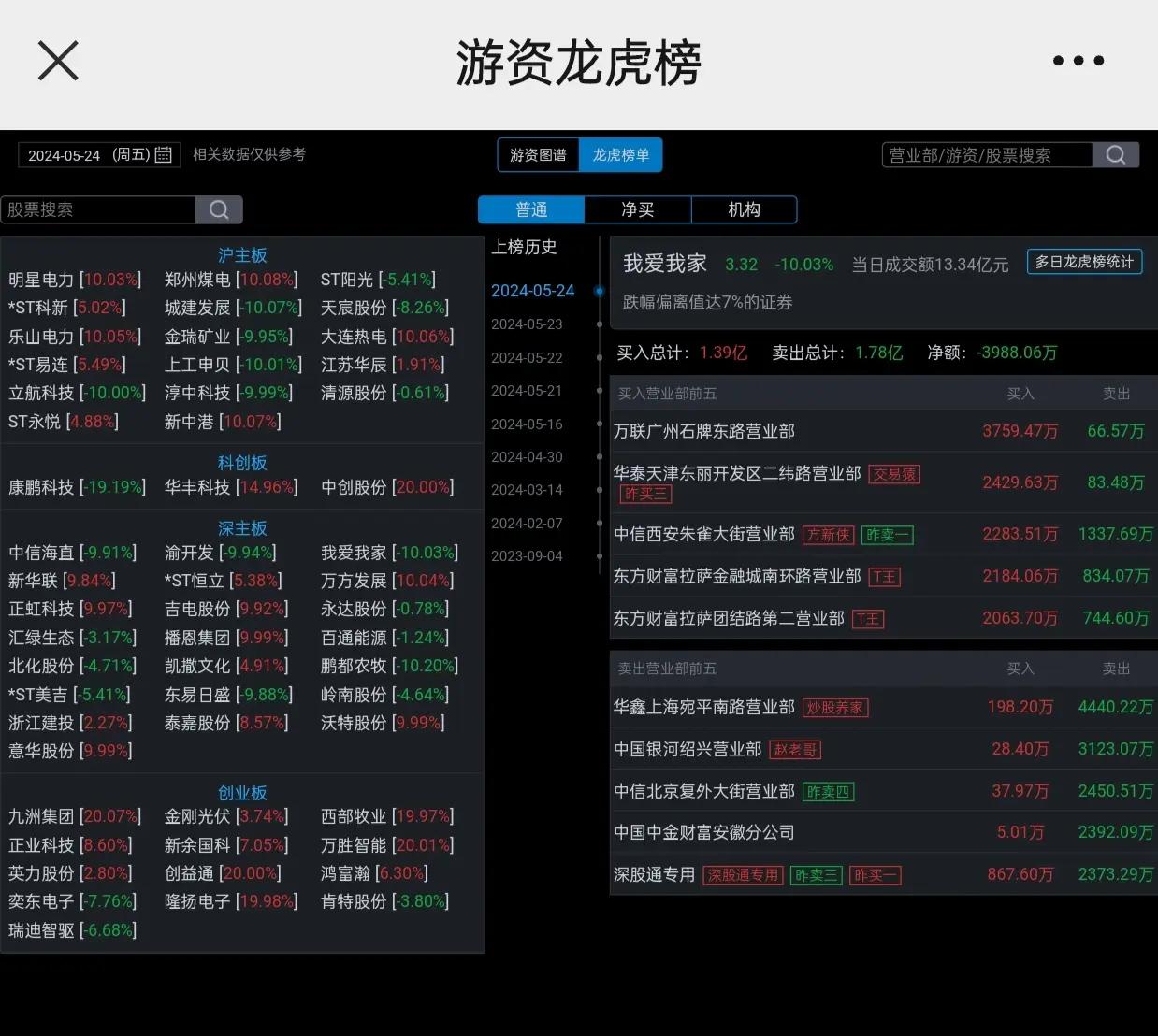This screenshot has height=1036, width=1158.
Task: Open stock 鹏都农牧 [-10.20%]
Action: pos(390,666)
